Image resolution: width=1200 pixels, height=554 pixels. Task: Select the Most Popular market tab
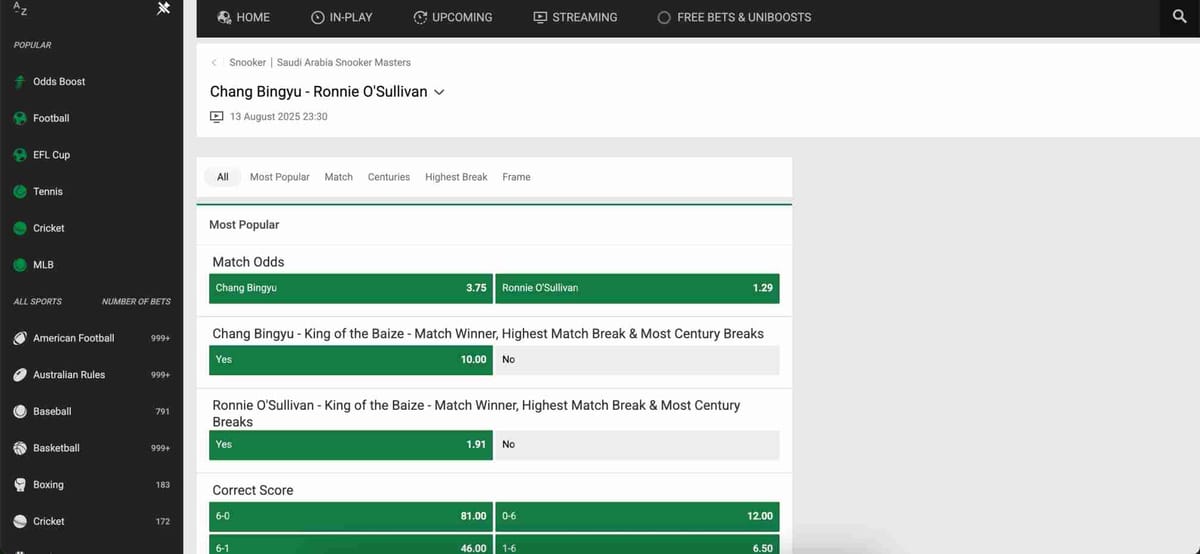tap(280, 177)
